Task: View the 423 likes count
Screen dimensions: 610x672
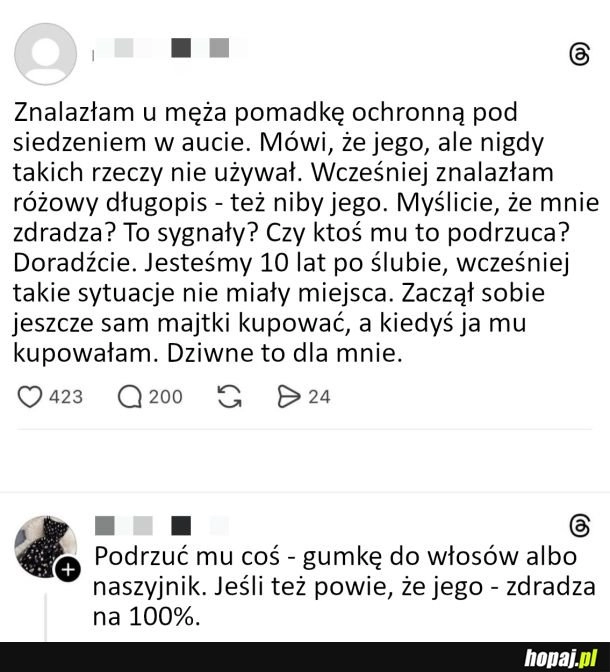Action: point(66,397)
